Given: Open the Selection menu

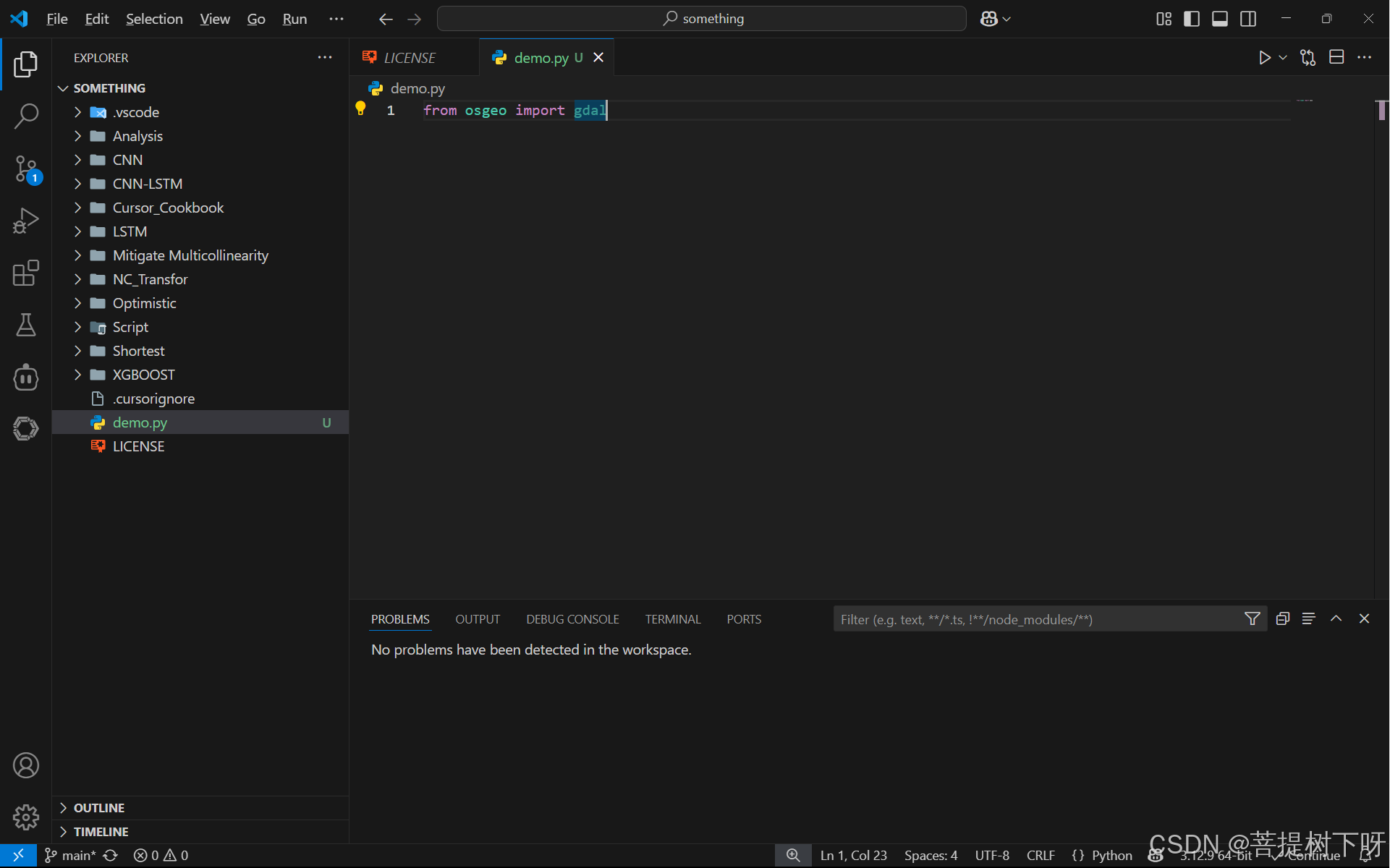Looking at the screenshot, I should click(154, 19).
